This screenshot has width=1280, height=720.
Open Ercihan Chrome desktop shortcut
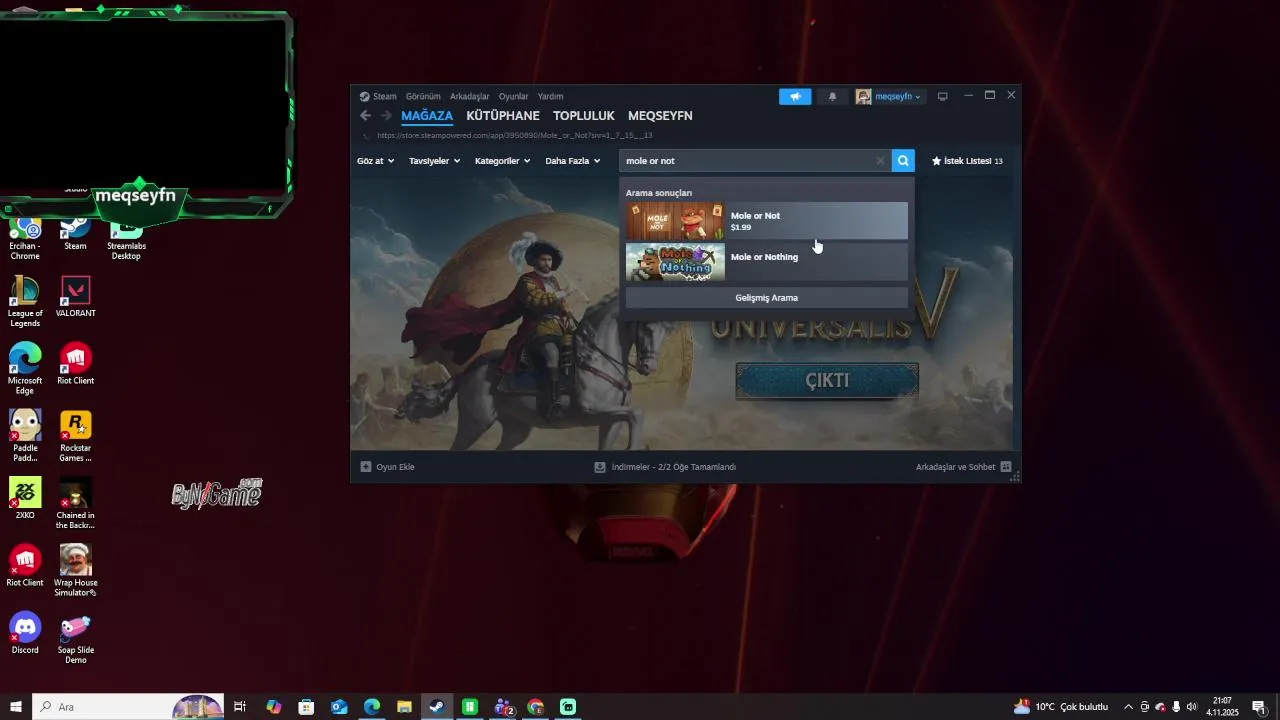tap(25, 240)
